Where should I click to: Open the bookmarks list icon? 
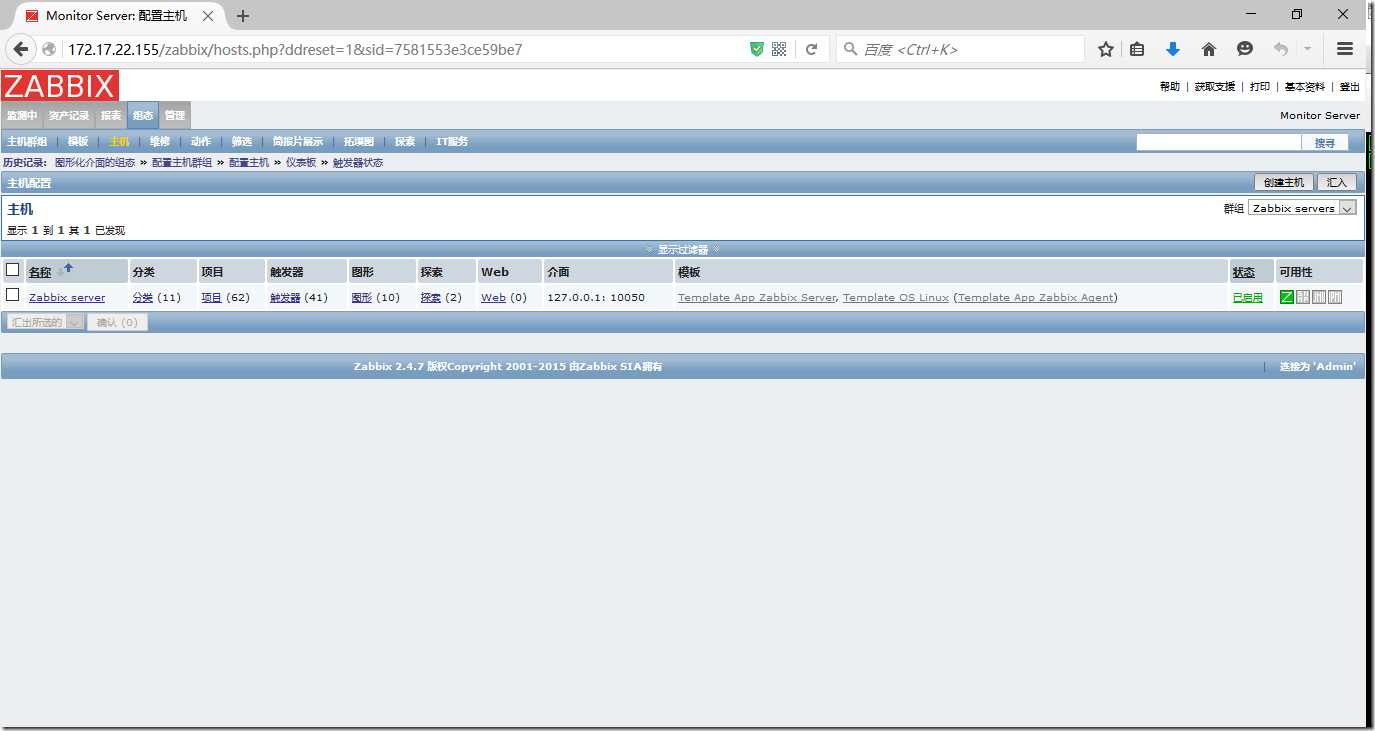(x=1137, y=49)
